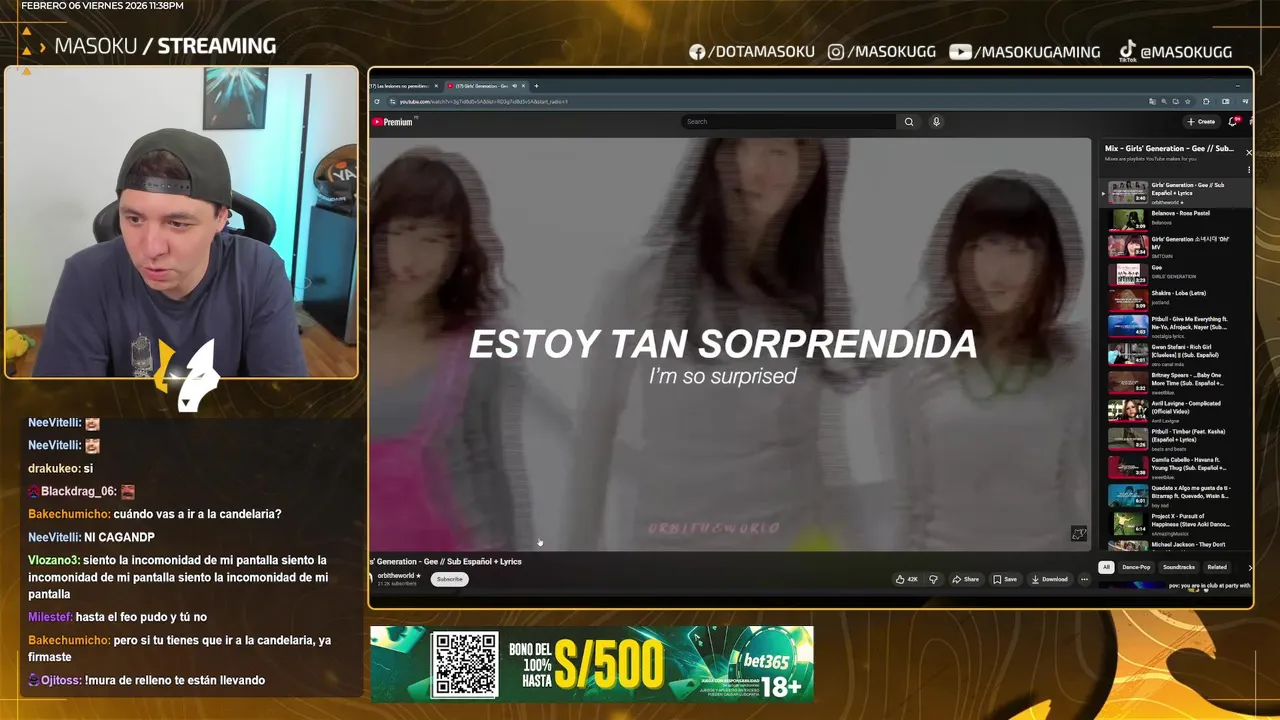Share the video

966,579
